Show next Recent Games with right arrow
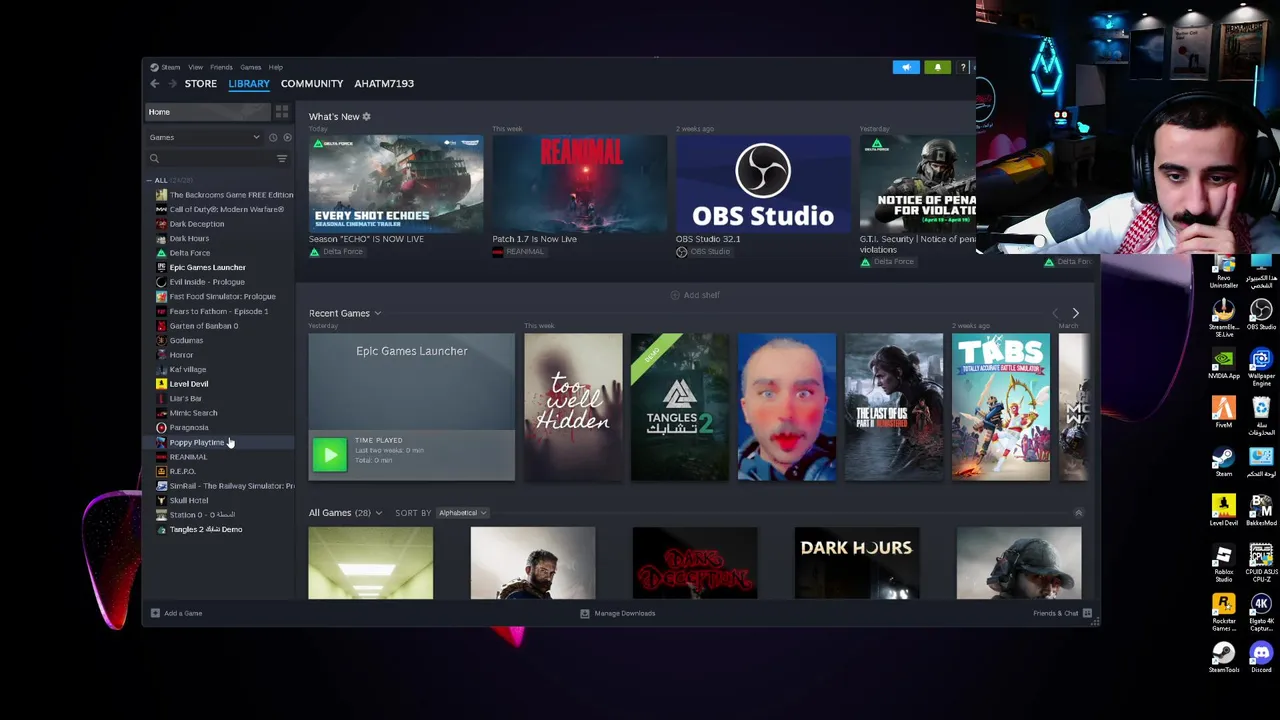The height and width of the screenshot is (720, 1280). 1076,314
